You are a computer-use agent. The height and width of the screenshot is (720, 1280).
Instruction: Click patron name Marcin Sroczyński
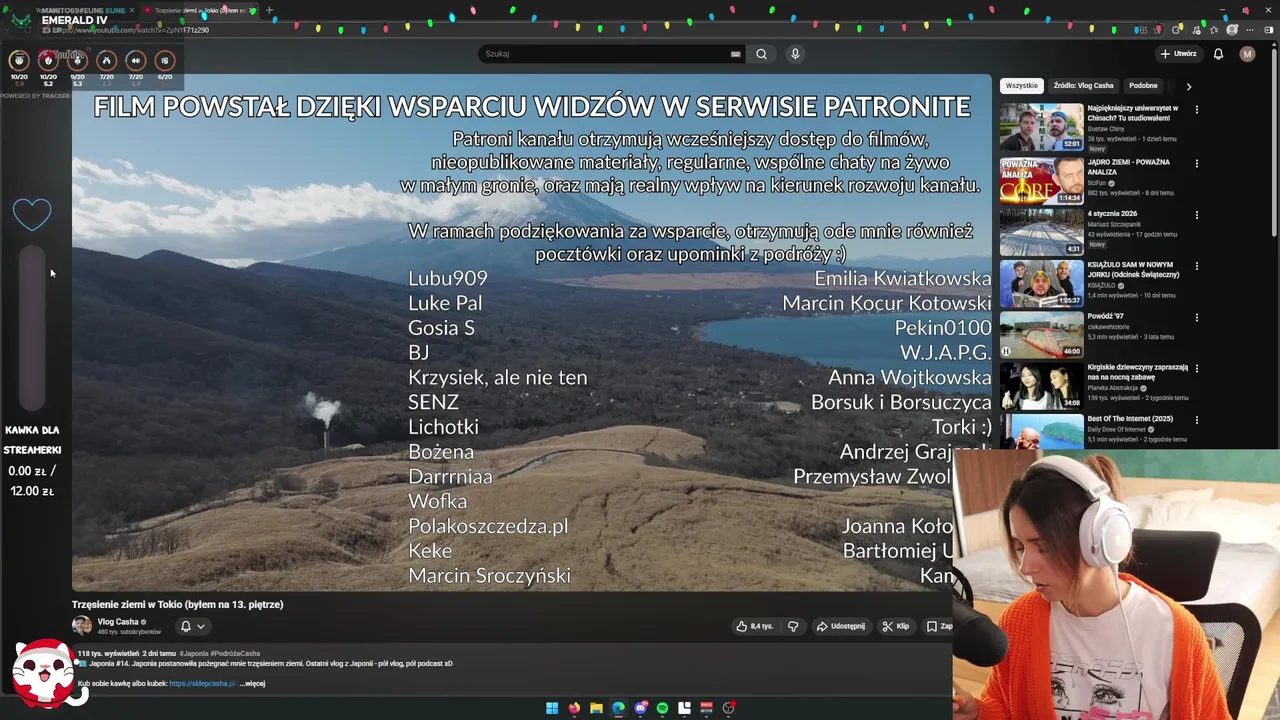[489, 576]
